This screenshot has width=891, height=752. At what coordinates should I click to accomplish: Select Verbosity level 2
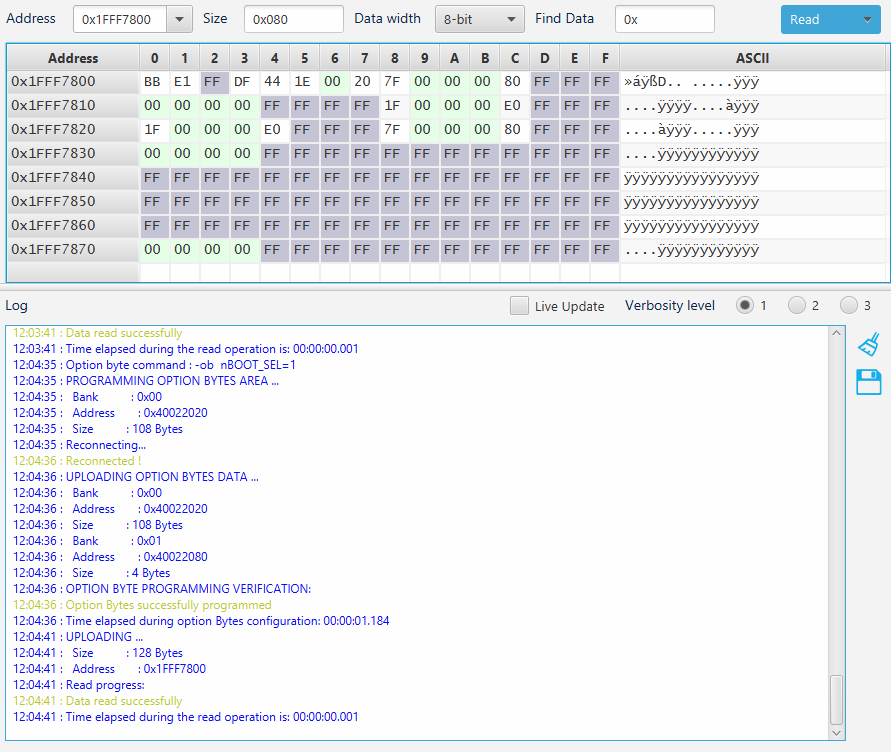click(798, 306)
